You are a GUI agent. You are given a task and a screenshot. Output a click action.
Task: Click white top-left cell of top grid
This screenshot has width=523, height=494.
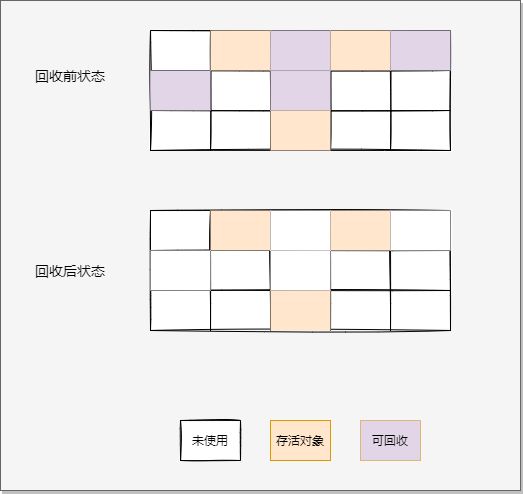point(180,50)
